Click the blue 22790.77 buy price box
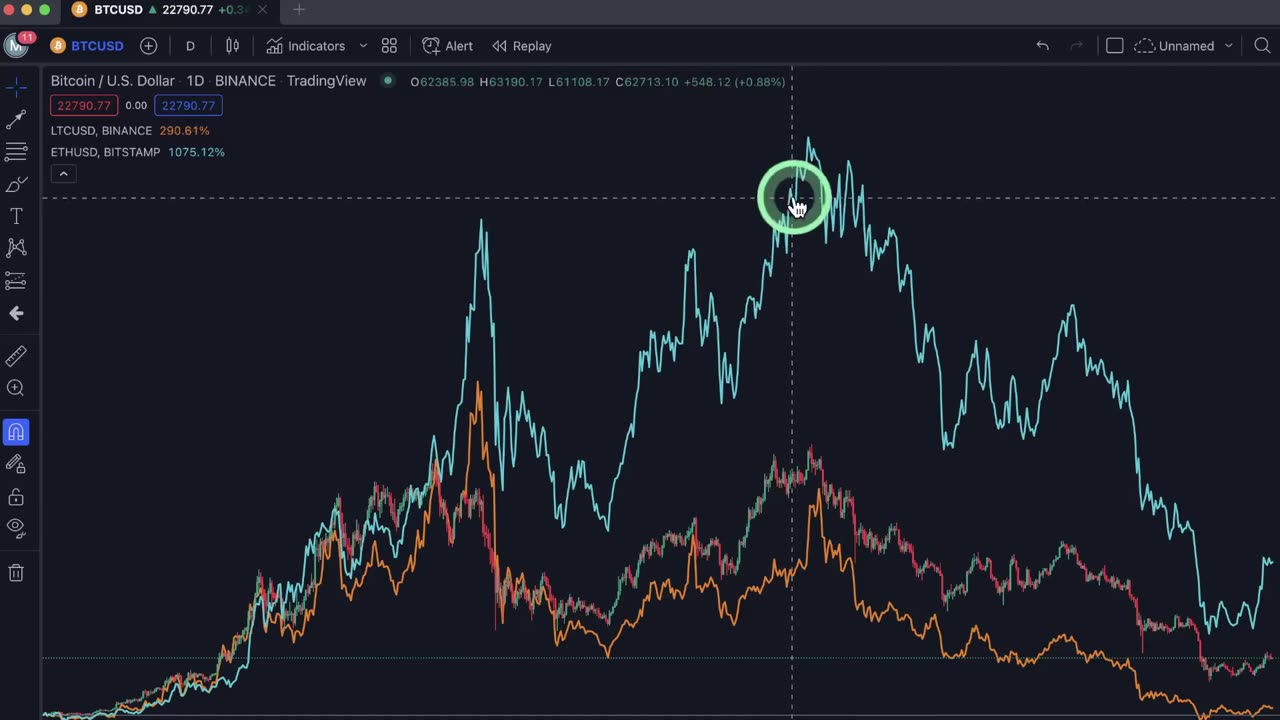This screenshot has height=720, width=1280. coord(188,106)
